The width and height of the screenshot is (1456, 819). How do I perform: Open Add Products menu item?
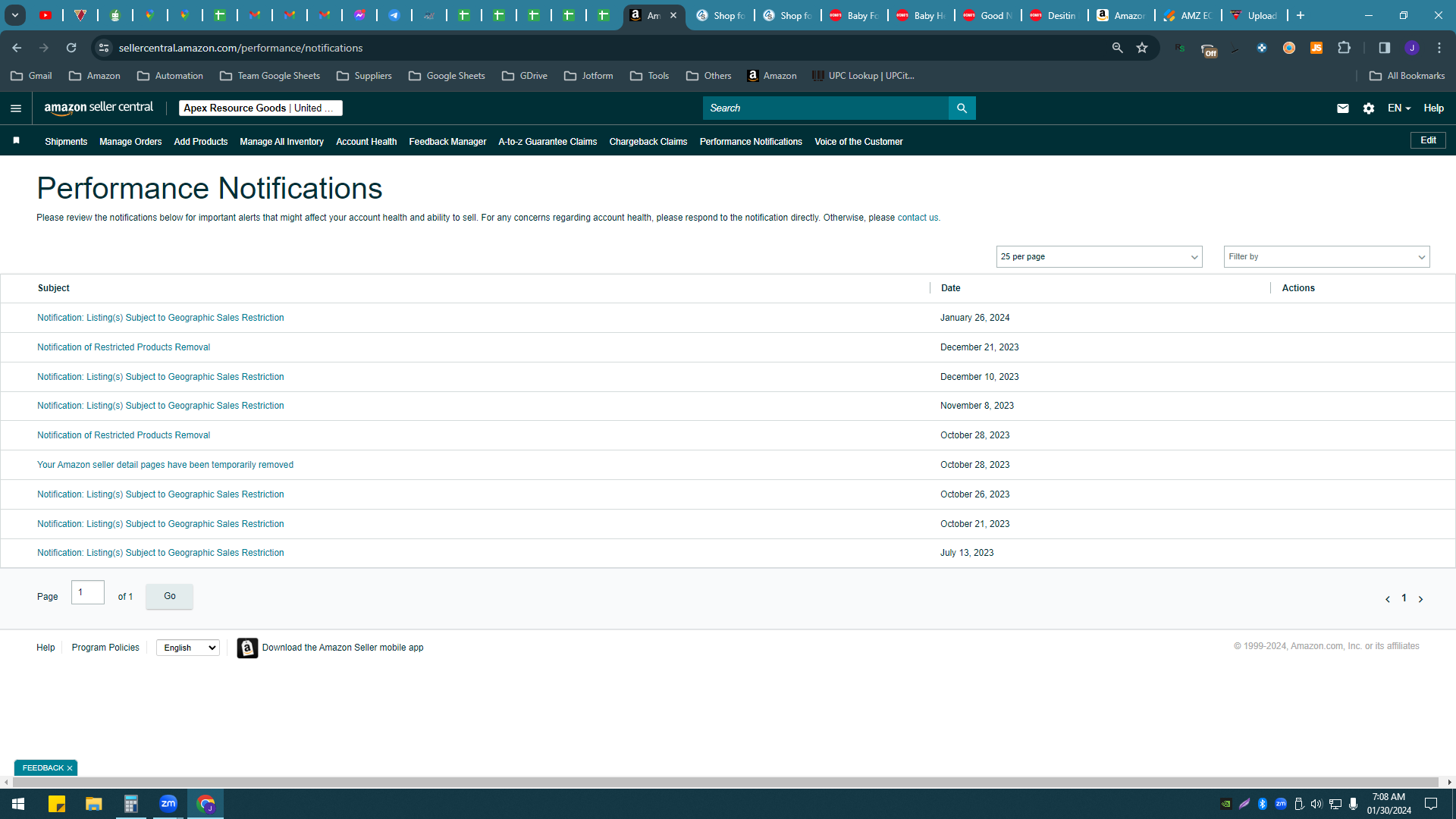(201, 142)
